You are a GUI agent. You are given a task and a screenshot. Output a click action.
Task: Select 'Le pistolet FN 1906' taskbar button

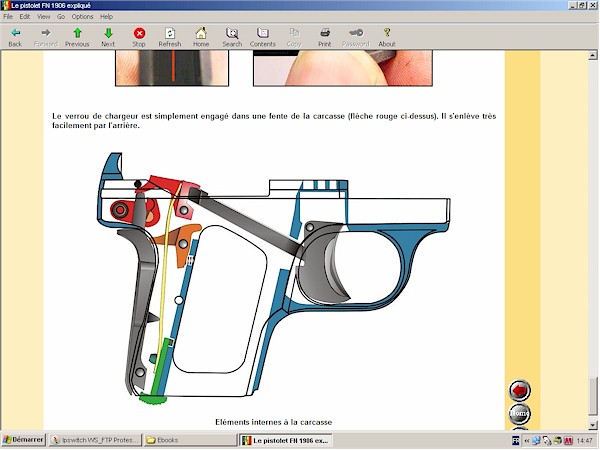[285, 440]
